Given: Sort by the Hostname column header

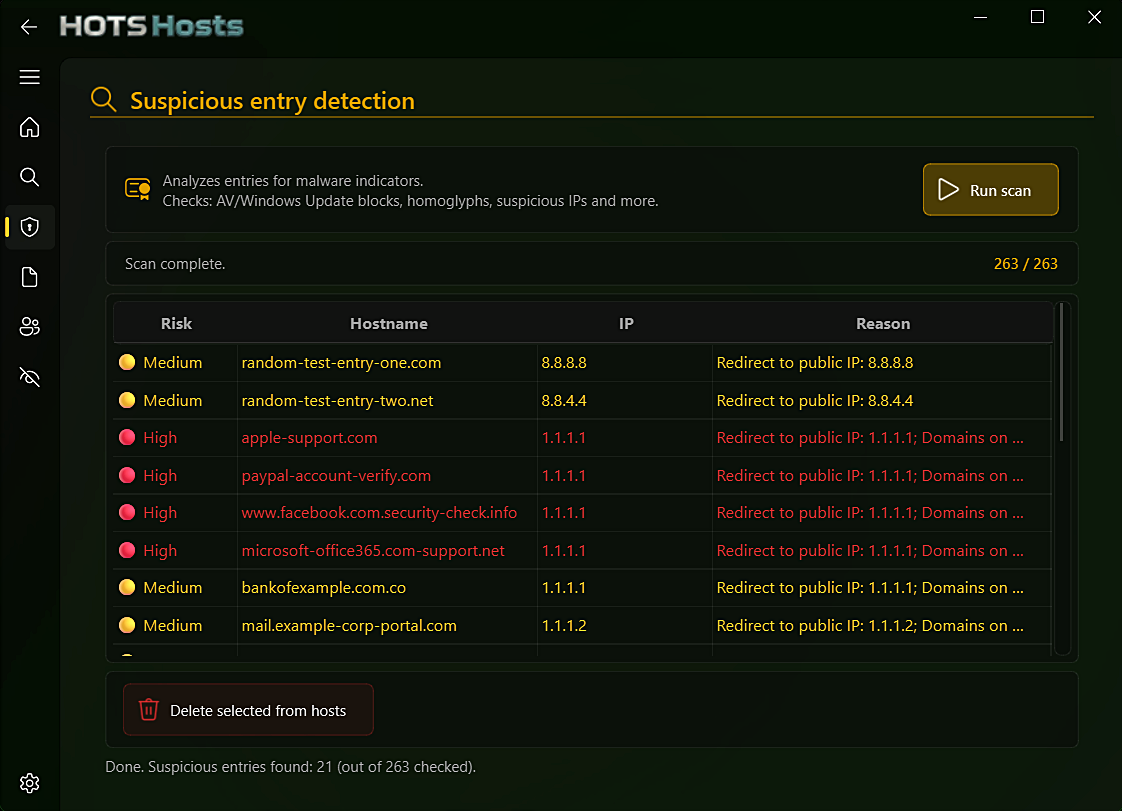Looking at the screenshot, I should click(389, 324).
